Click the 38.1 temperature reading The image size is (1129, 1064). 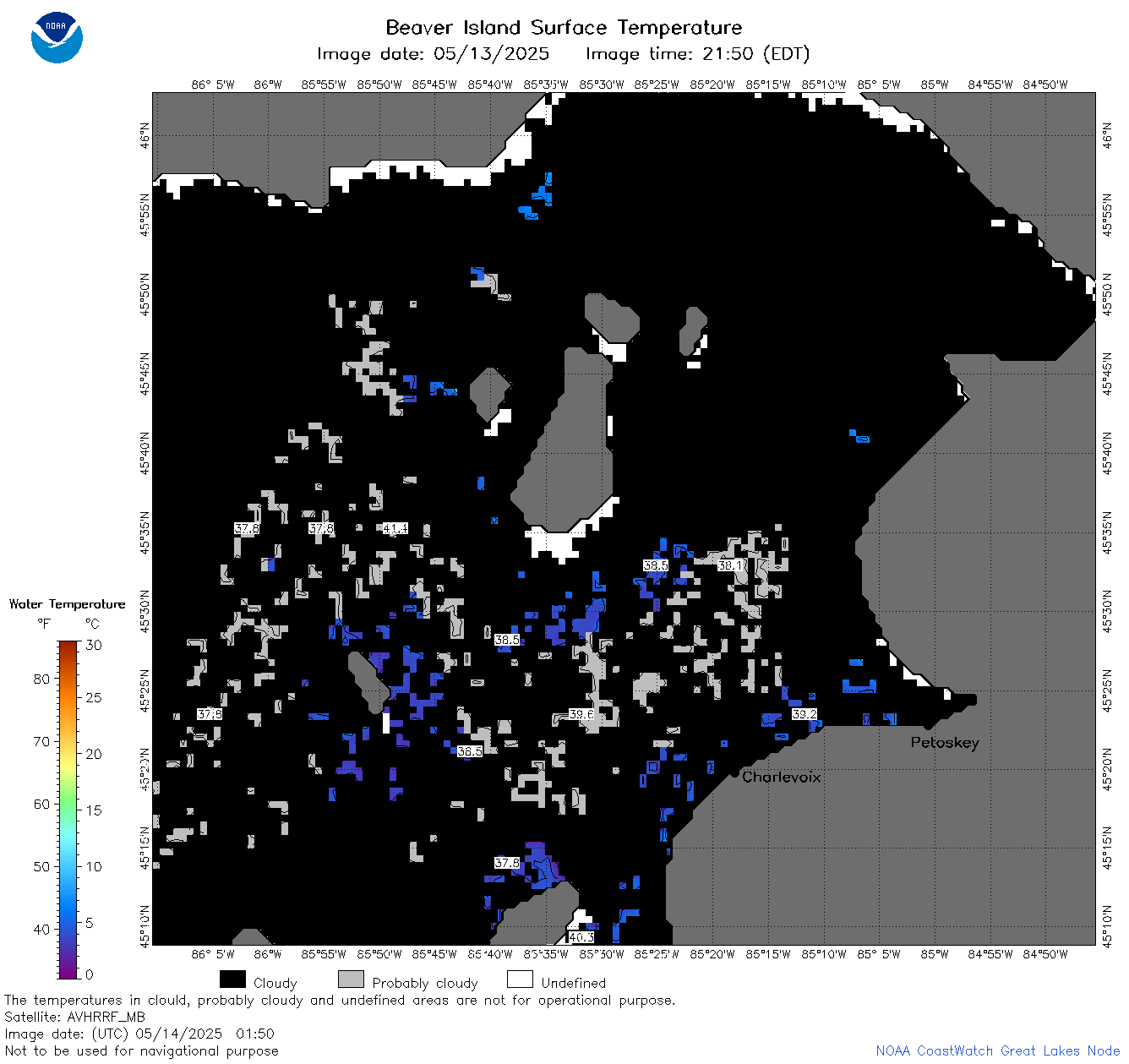point(730,565)
